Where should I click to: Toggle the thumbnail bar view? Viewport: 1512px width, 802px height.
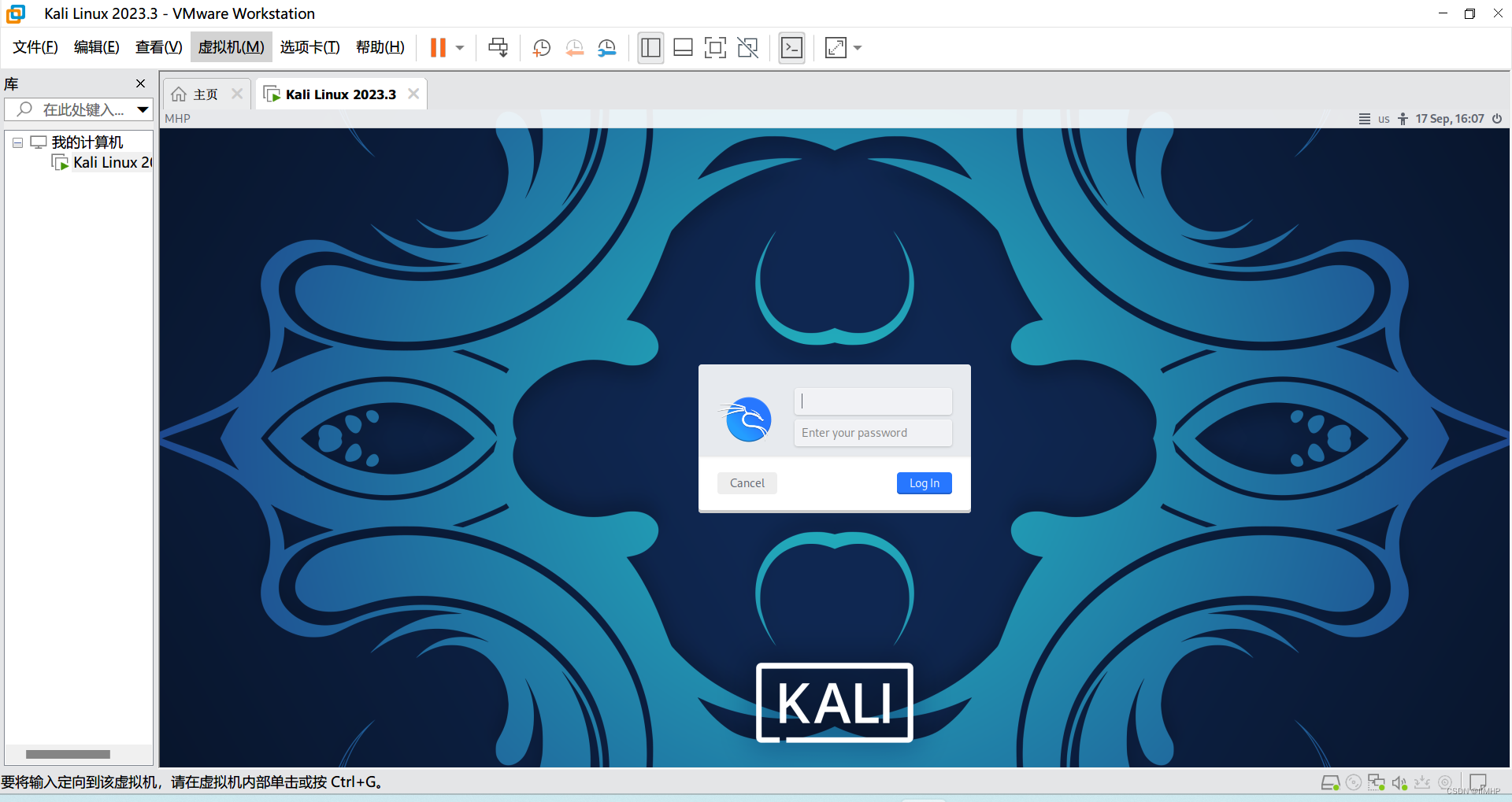tap(683, 48)
